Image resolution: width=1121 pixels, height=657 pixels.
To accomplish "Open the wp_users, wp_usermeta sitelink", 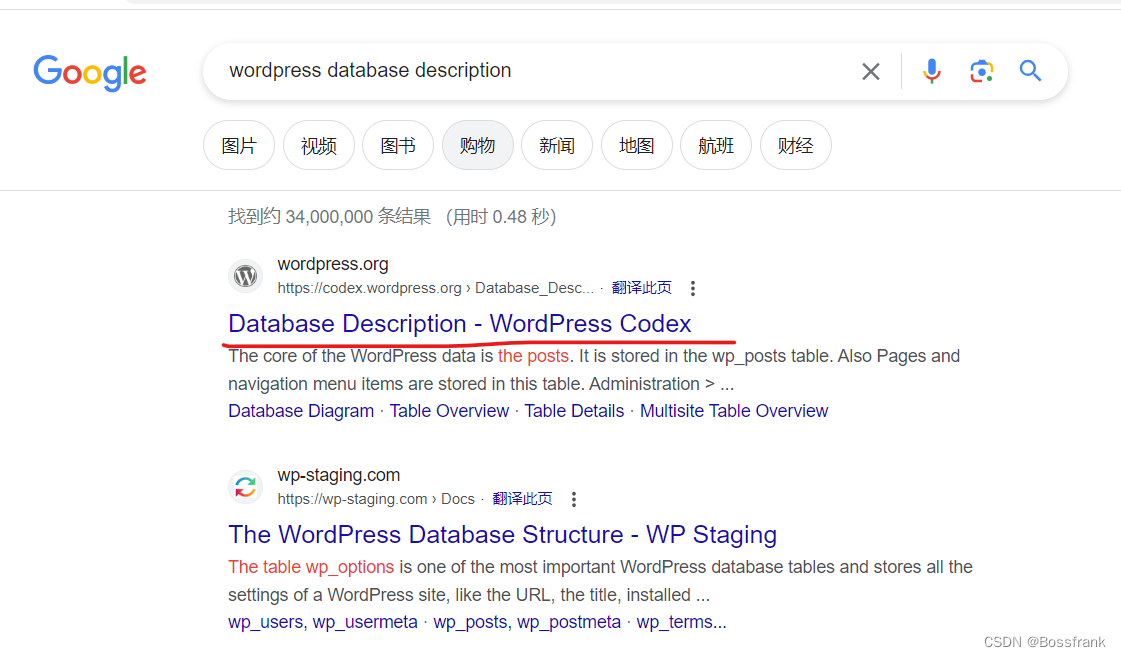I will (x=322, y=622).
